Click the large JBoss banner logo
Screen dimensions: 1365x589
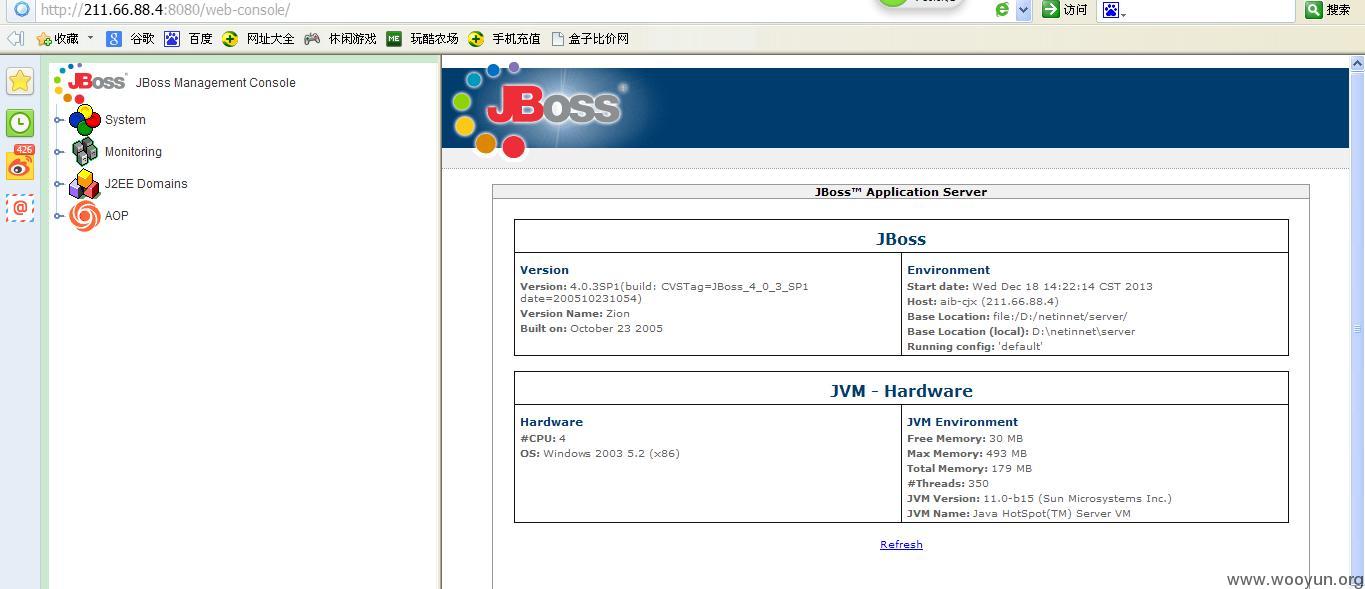pyautogui.click(x=540, y=110)
